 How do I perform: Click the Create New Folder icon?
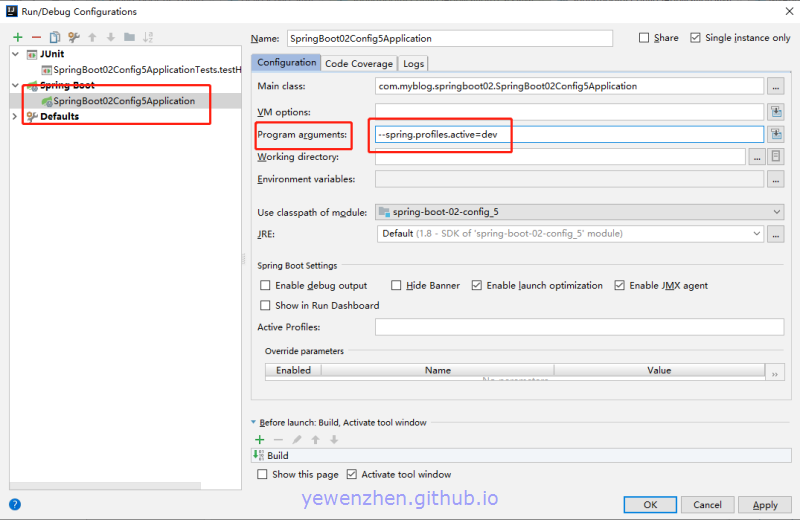click(129, 37)
